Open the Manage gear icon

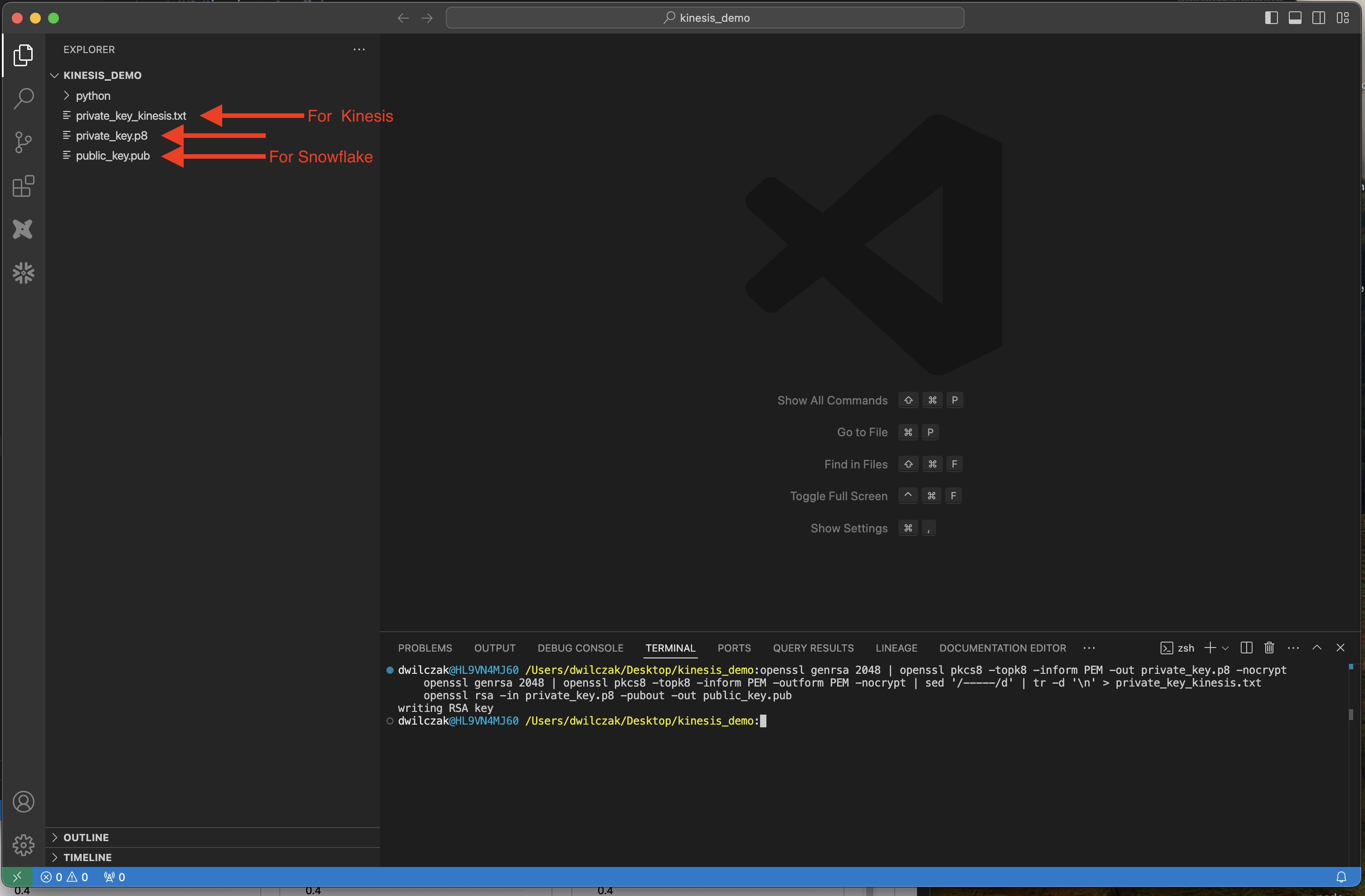24,844
